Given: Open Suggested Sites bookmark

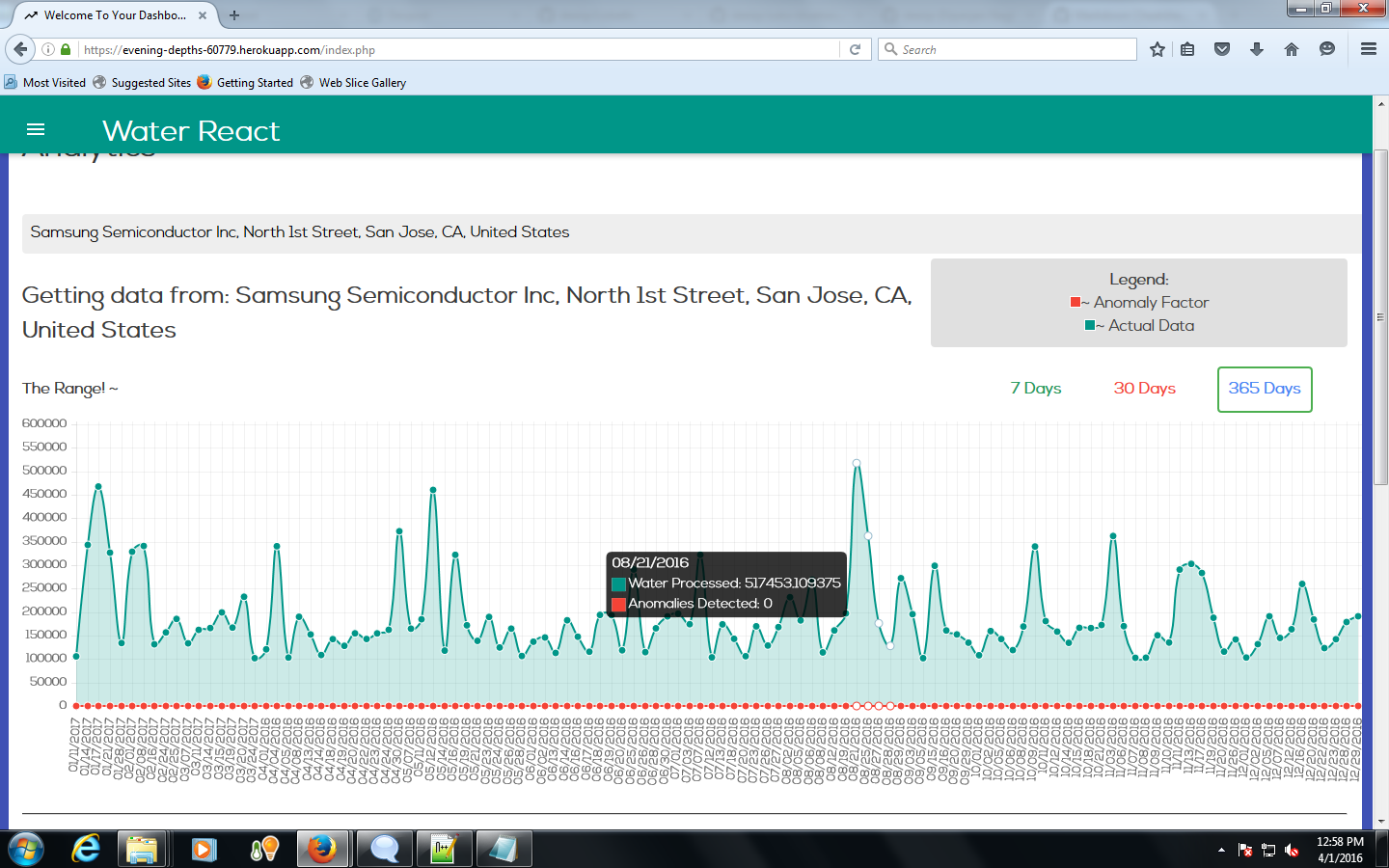Looking at the screenshot, I should coord(142,83).
